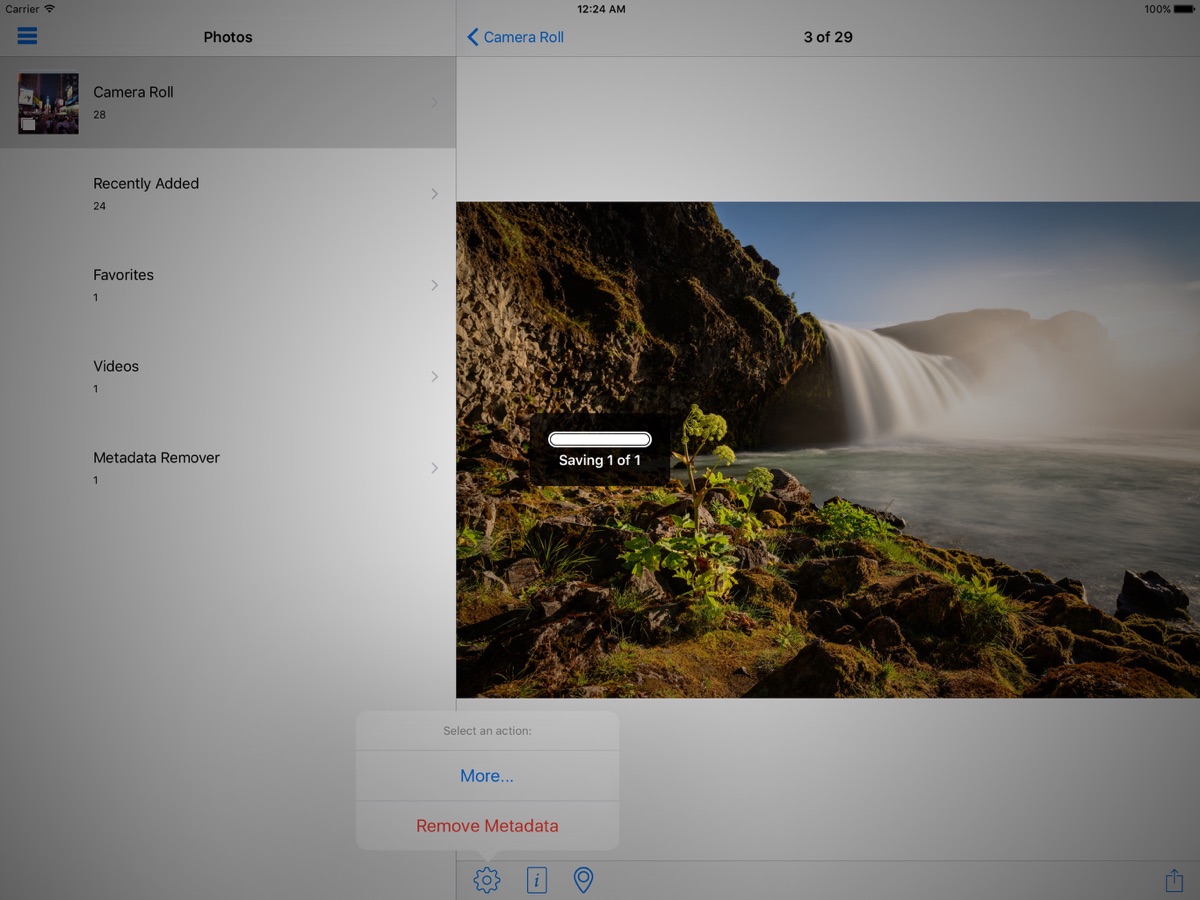Expand the Recently Added chevron
Image resolution: width=1200 pixels, height=900 pixels.
434,194
